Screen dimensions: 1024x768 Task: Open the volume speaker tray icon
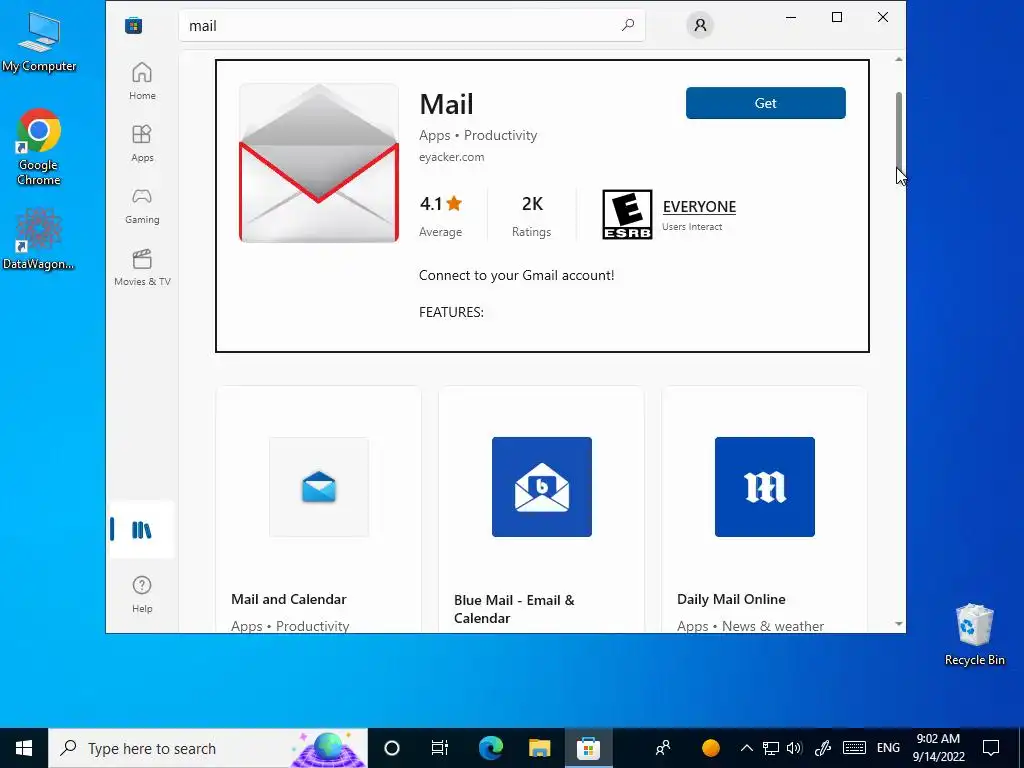point(795,748)
